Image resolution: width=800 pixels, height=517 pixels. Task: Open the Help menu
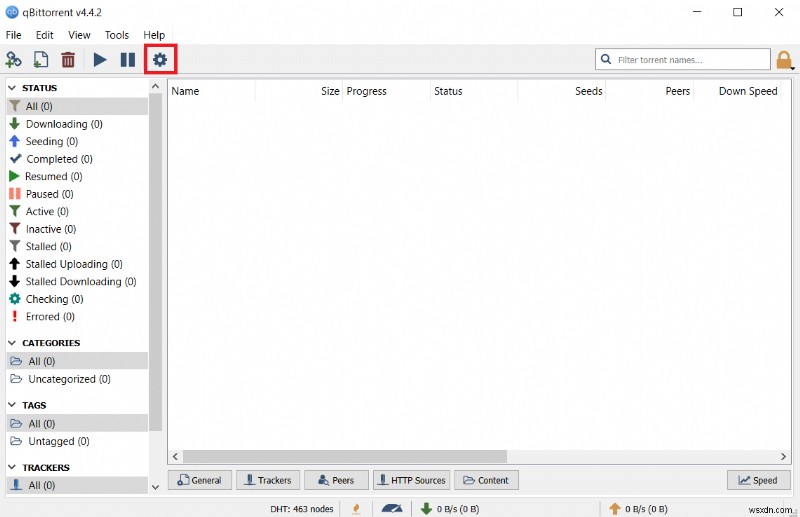(154, 35)
